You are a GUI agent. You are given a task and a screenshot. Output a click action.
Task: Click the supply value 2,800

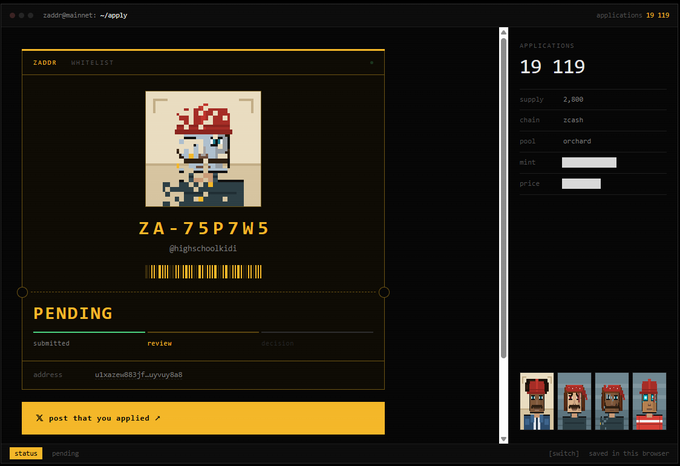click(x=573, y=99)
